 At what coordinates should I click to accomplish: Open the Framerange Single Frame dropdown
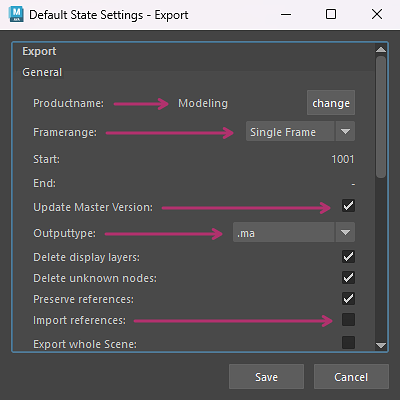click(300, 131)
